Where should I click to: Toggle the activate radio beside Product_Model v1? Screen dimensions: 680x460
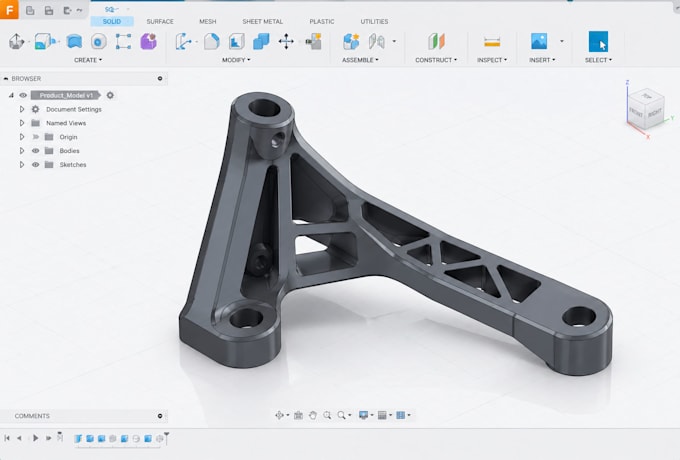(x=110, y=95)
